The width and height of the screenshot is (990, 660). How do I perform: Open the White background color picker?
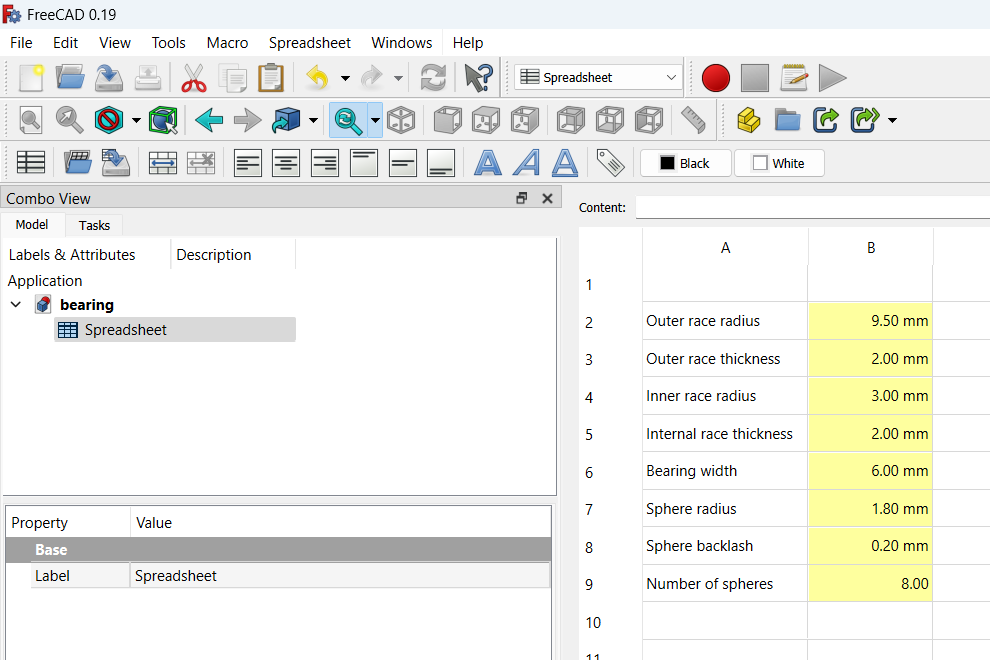[x=779, y=164]
